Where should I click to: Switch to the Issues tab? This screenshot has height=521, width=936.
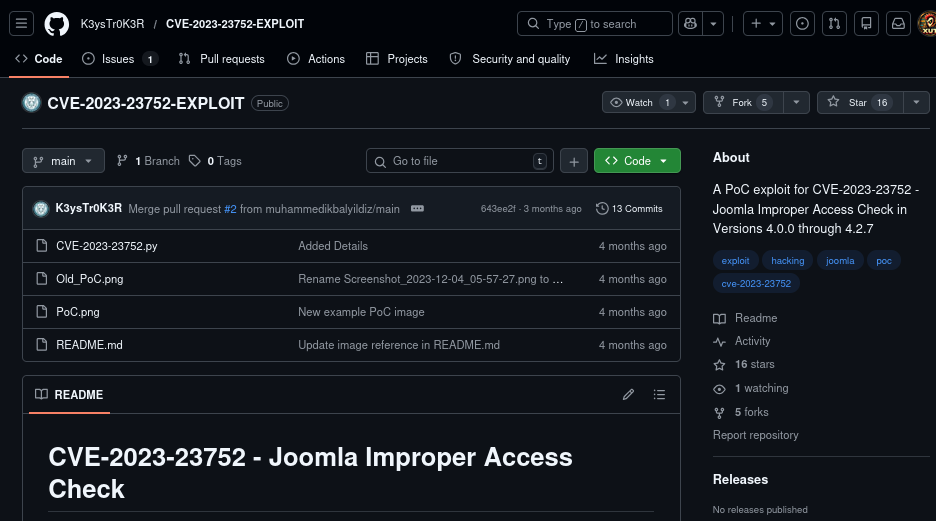[119, 58]
